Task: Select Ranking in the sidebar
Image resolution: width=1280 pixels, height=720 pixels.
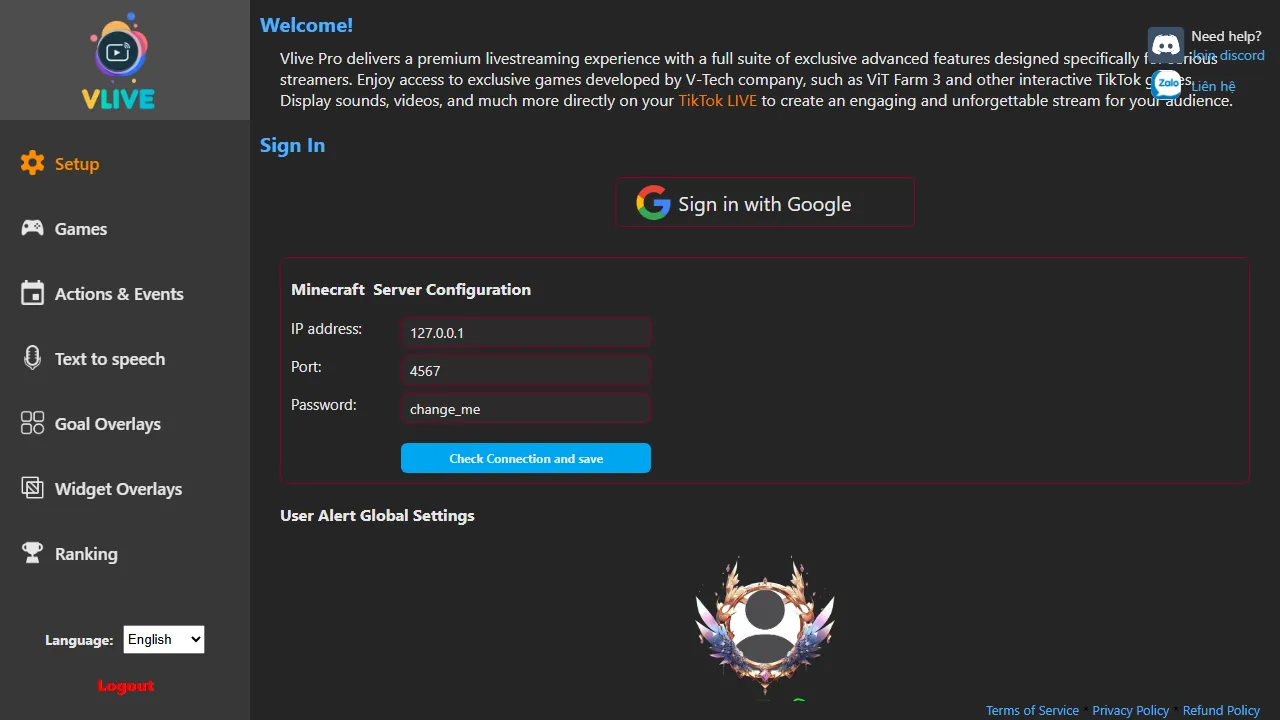Action: 86,554
